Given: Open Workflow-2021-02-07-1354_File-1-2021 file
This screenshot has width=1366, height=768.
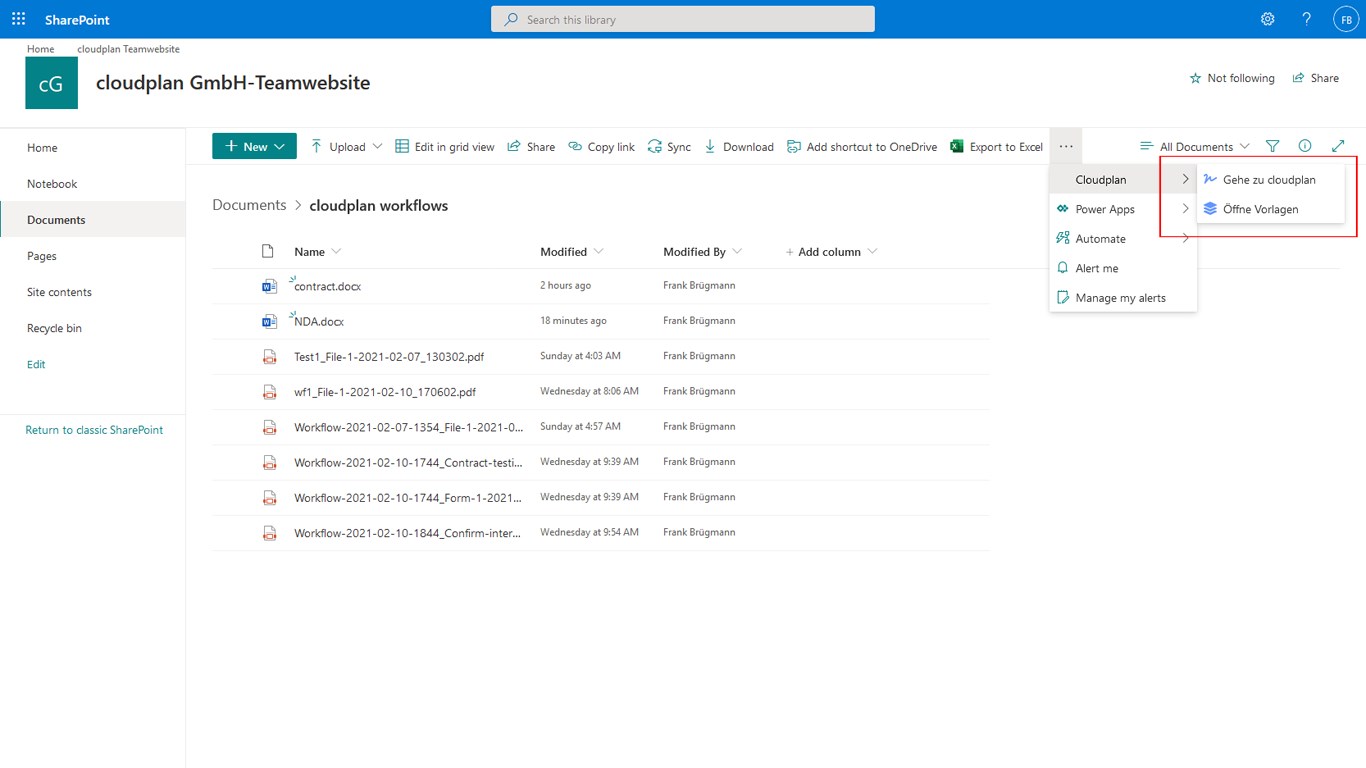Looking at the screenshot, I should 408,427.
